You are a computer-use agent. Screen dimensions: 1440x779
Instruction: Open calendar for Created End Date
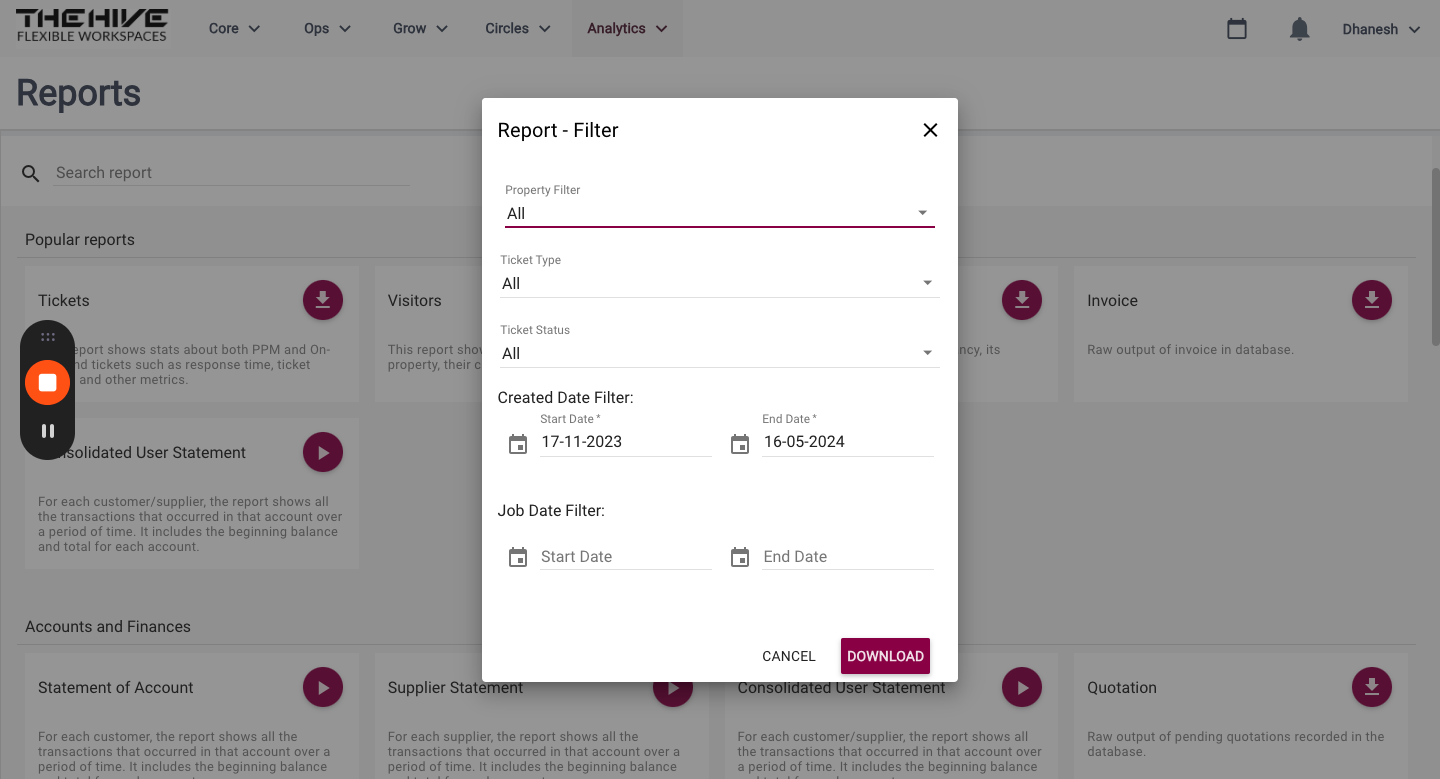(740, 444)
